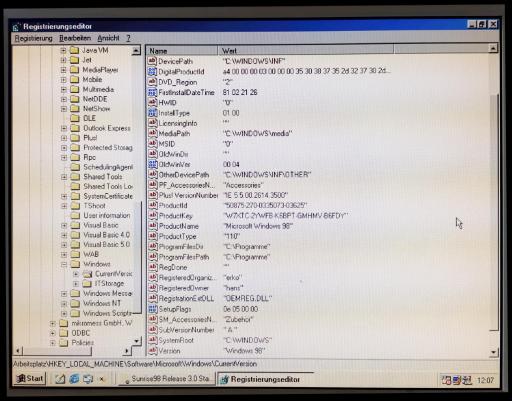Sort by the Name column header
This screenshot has width=512, height=401.
pyautogui.click(x=182, y=51)
